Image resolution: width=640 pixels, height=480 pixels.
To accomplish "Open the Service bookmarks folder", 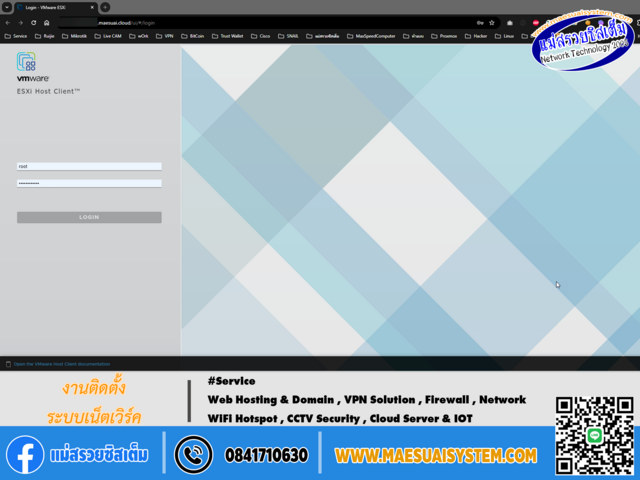I will click(x=16, y=36).
